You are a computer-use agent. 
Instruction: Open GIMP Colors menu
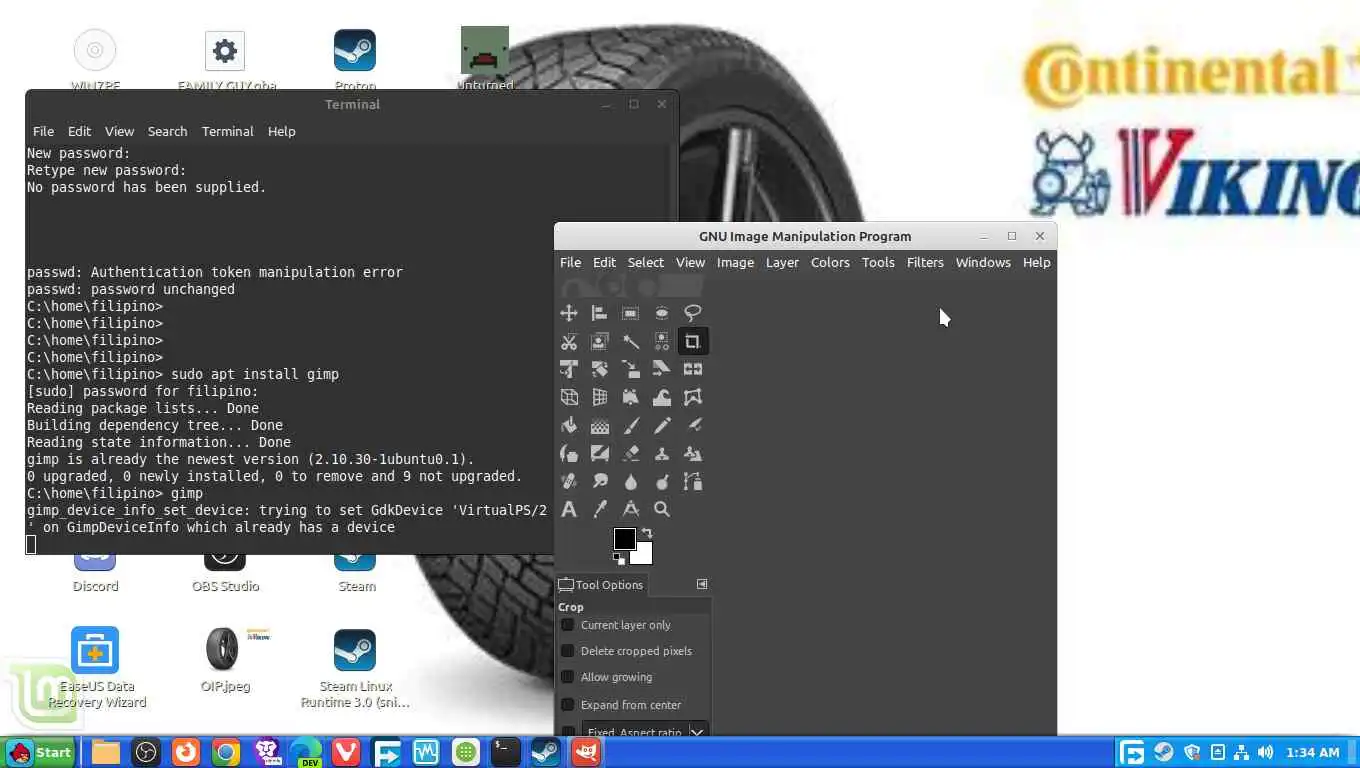coord(830,262)
